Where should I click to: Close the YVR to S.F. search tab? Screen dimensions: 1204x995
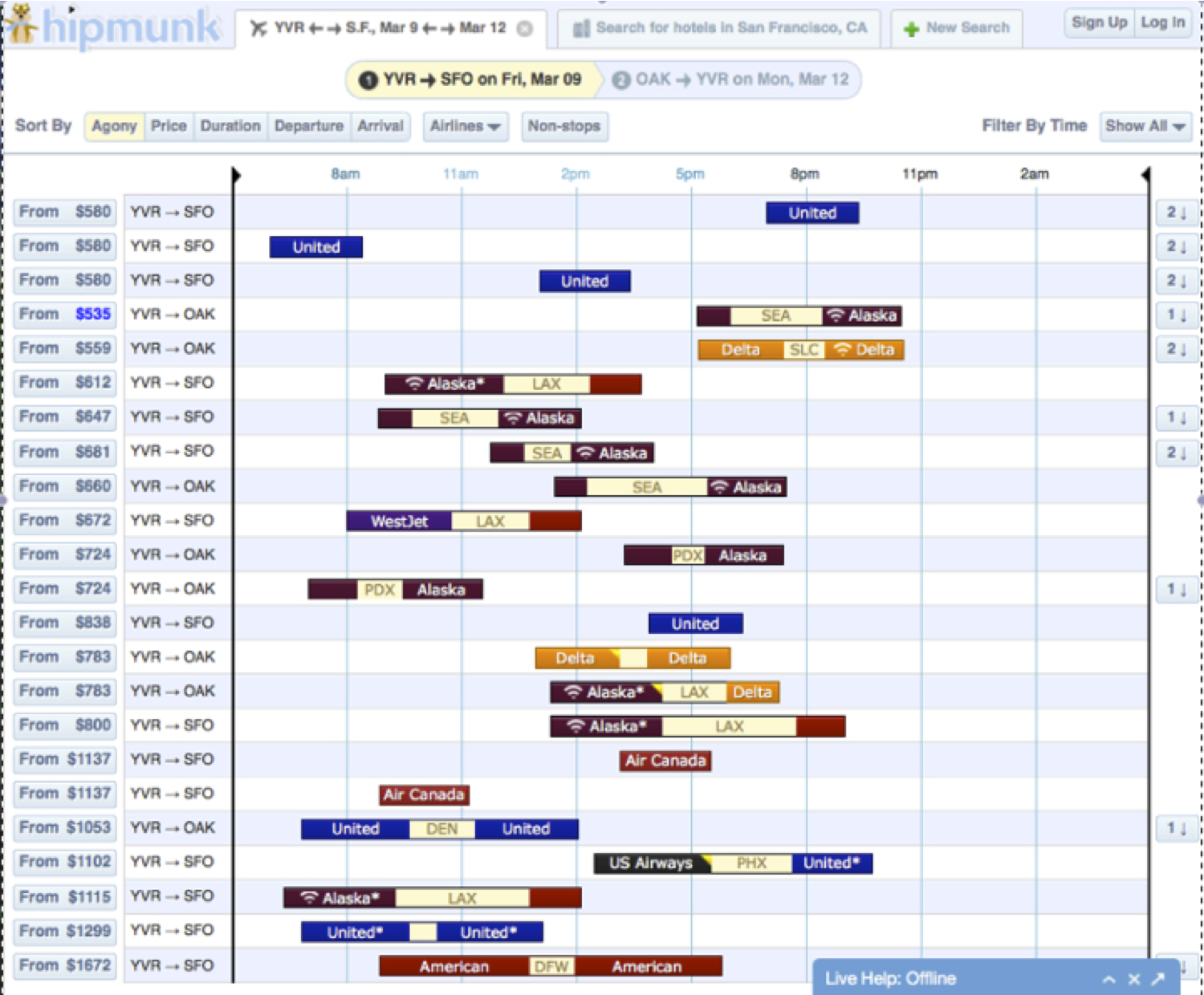click(524, 29)
